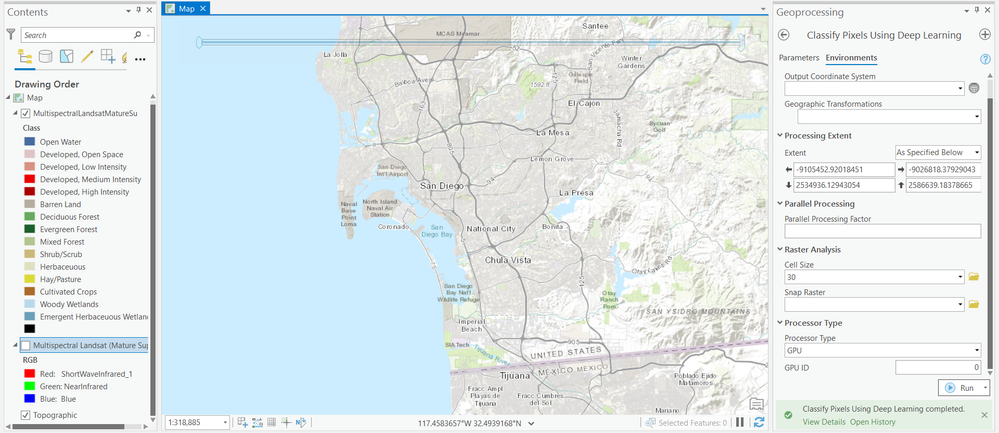
Task: Select List By Editing pencil icon
Action: [x=87, y=57]
